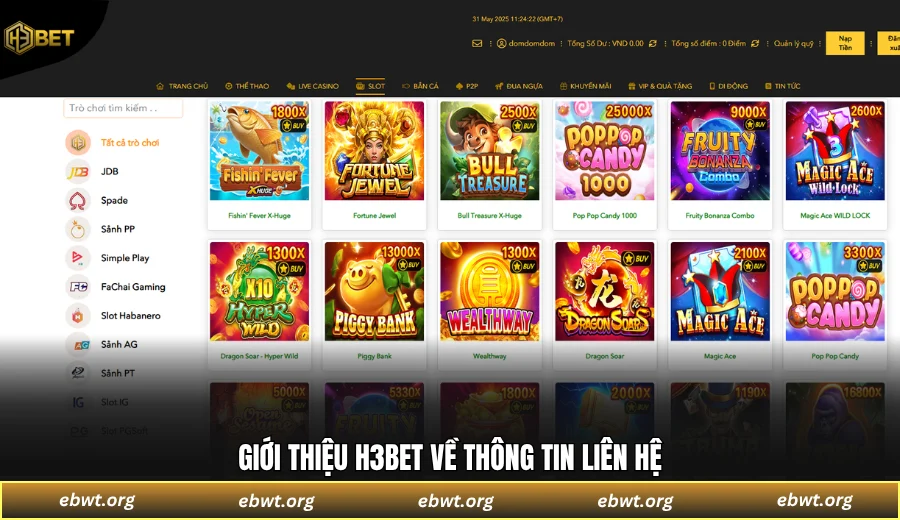
Task: Open the Piggy Bank game thumbnail
Action: pyautogui.click(x=374, y=292)
